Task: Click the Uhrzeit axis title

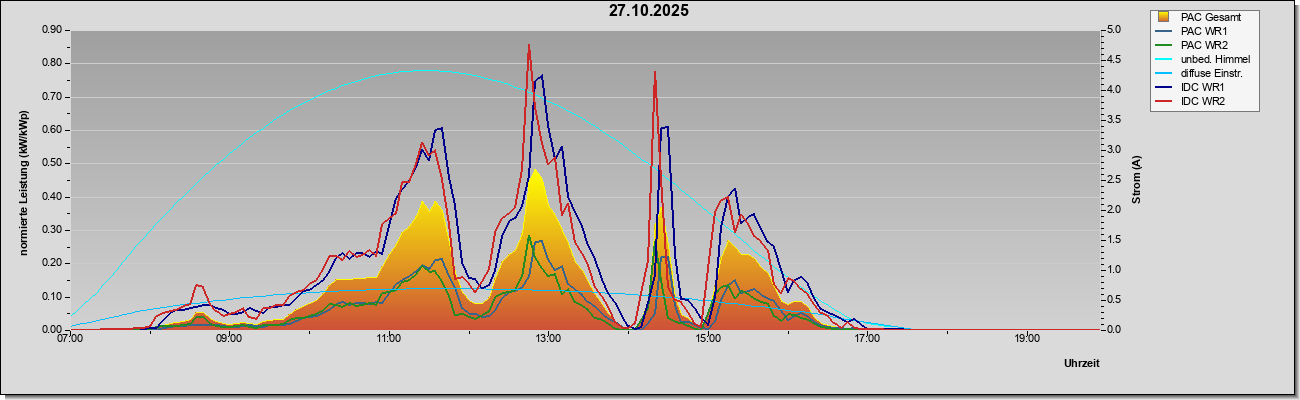Action: [x=1082, y=364]
